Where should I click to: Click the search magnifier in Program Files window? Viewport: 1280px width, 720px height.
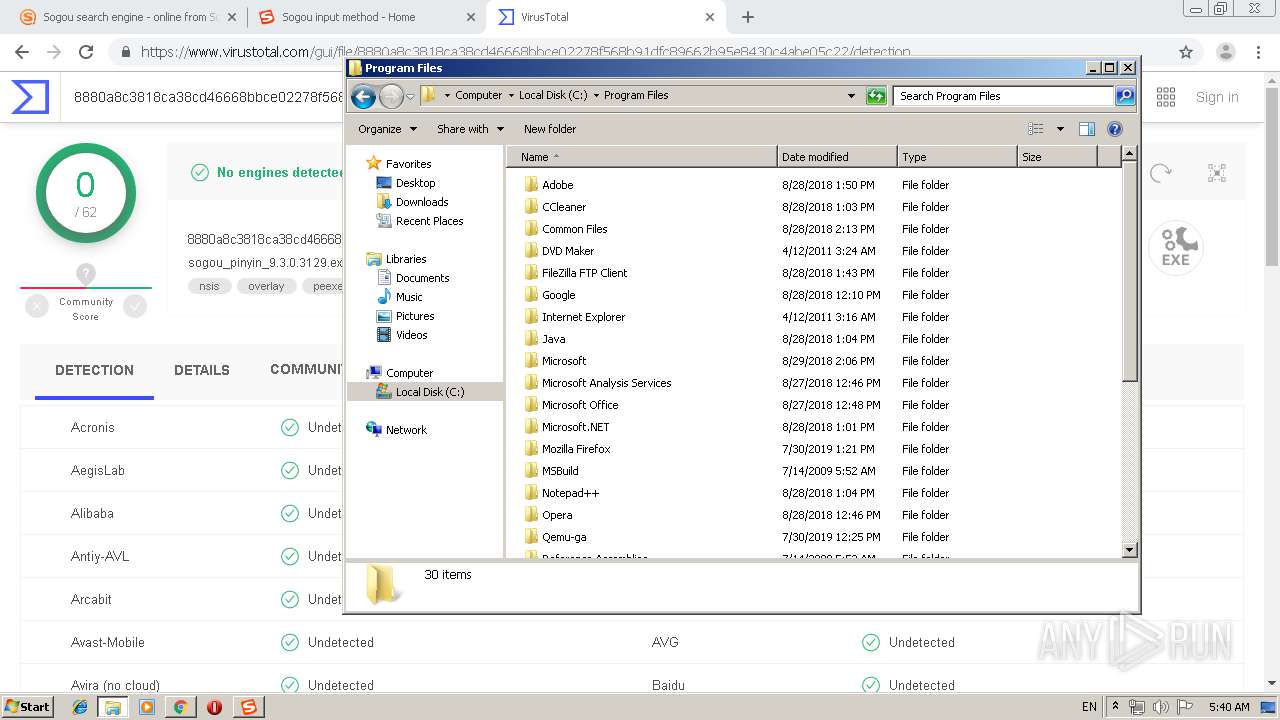1125,96
